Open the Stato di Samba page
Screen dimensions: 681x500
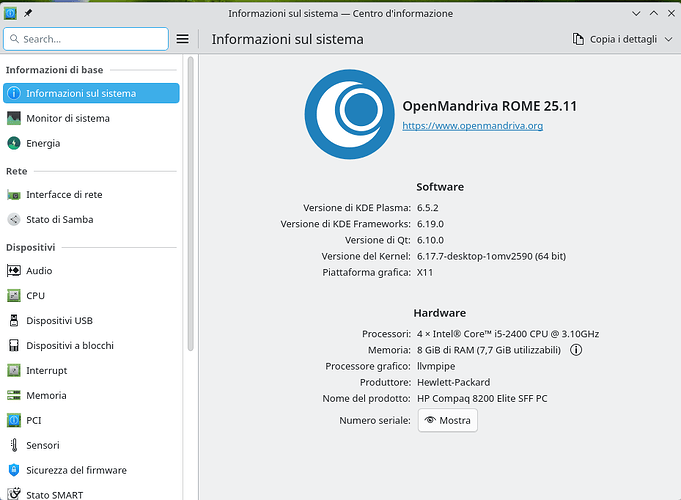pos(60,220)
